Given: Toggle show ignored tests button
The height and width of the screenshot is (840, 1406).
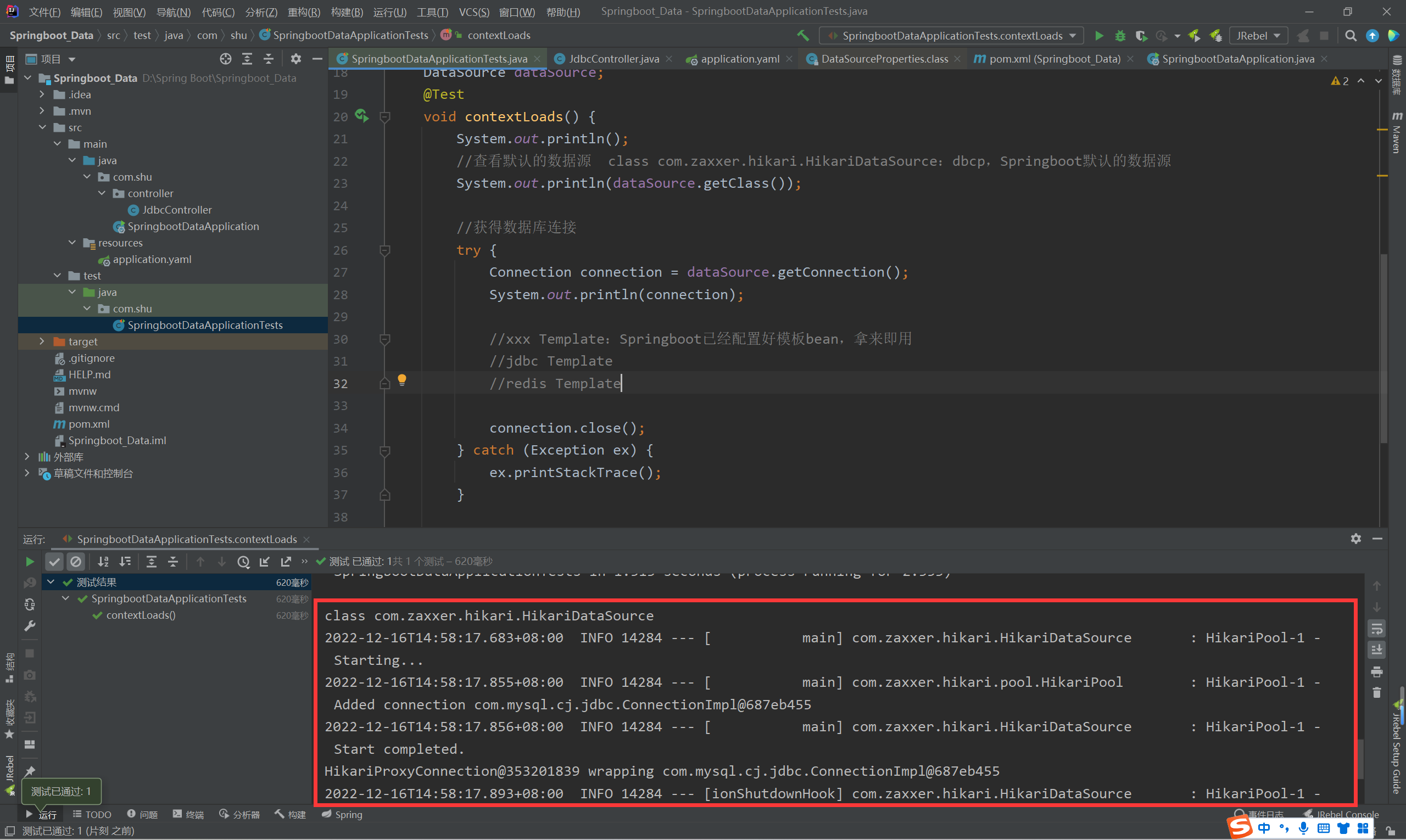Looking at the screenshot, I should tap(75, 562).
